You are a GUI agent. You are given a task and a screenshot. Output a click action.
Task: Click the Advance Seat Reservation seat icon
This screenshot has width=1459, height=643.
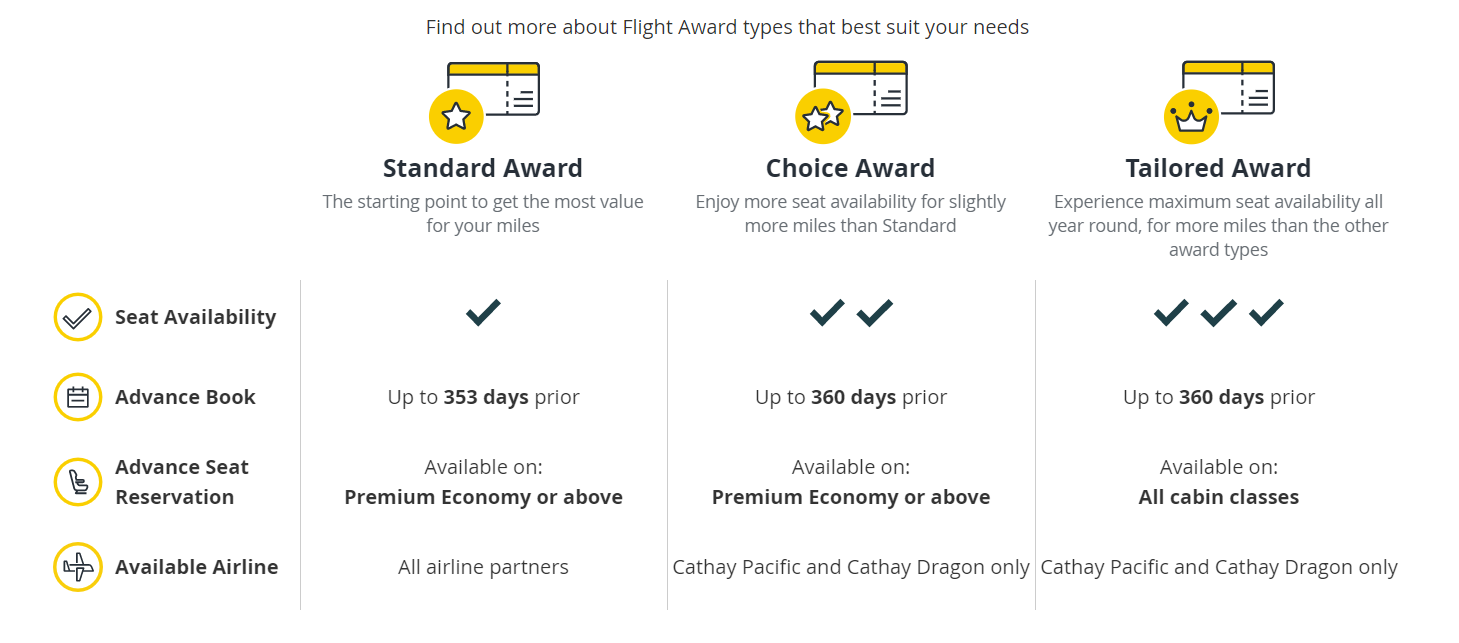coord(78,482)
